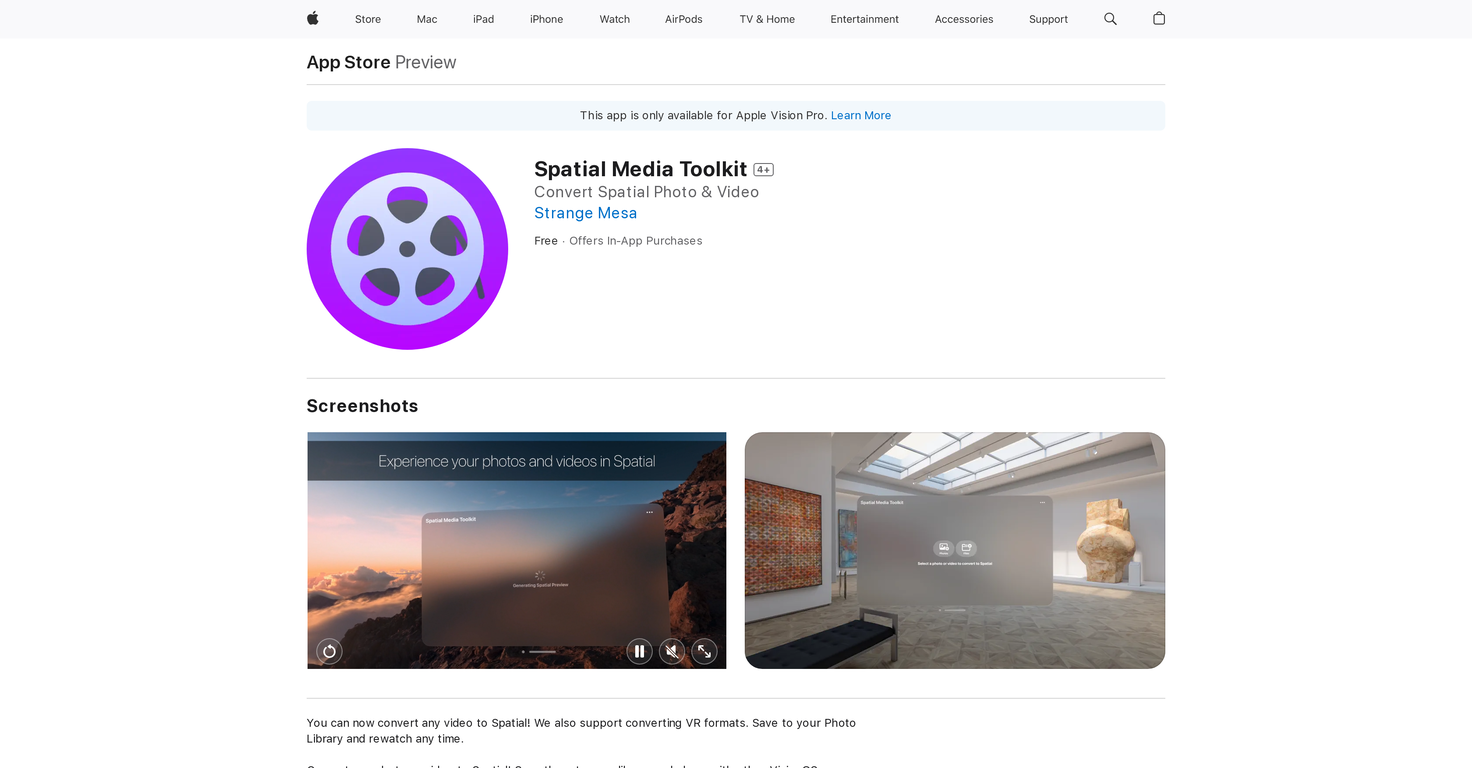Click the video progress bar
This screenshot has height=768, width=1472.
click(x=542, y=651)
